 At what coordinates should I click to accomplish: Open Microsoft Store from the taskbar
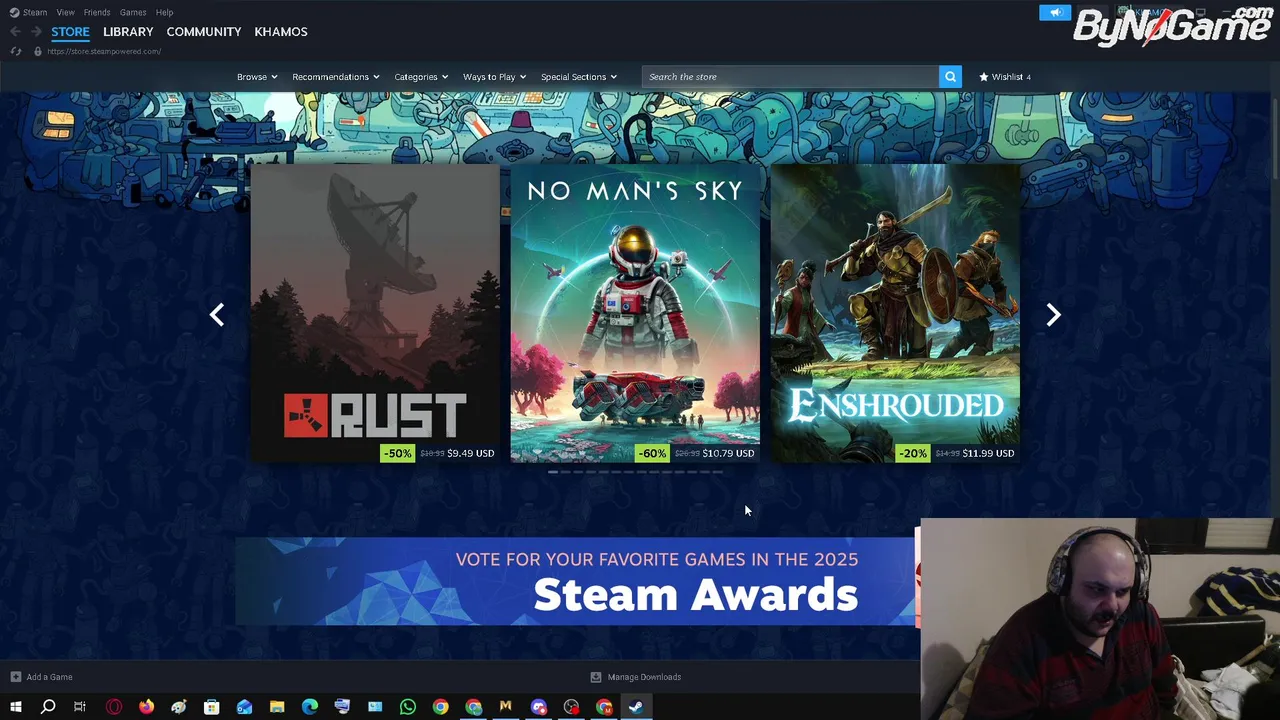(x=211, y=707)
